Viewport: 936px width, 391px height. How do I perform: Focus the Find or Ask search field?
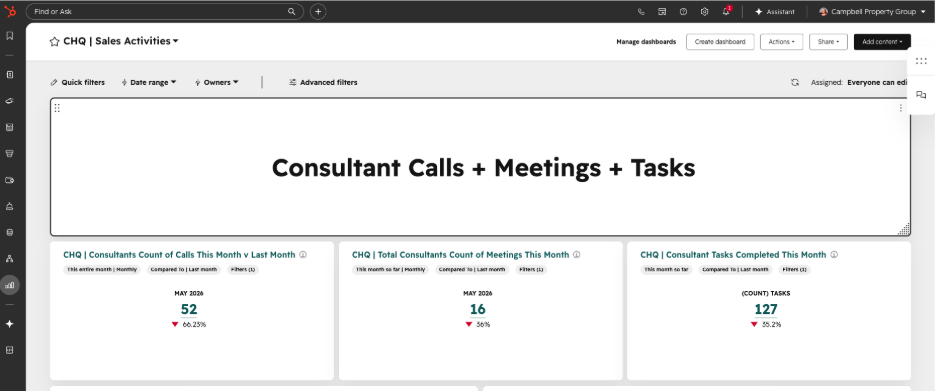(165, 11)
